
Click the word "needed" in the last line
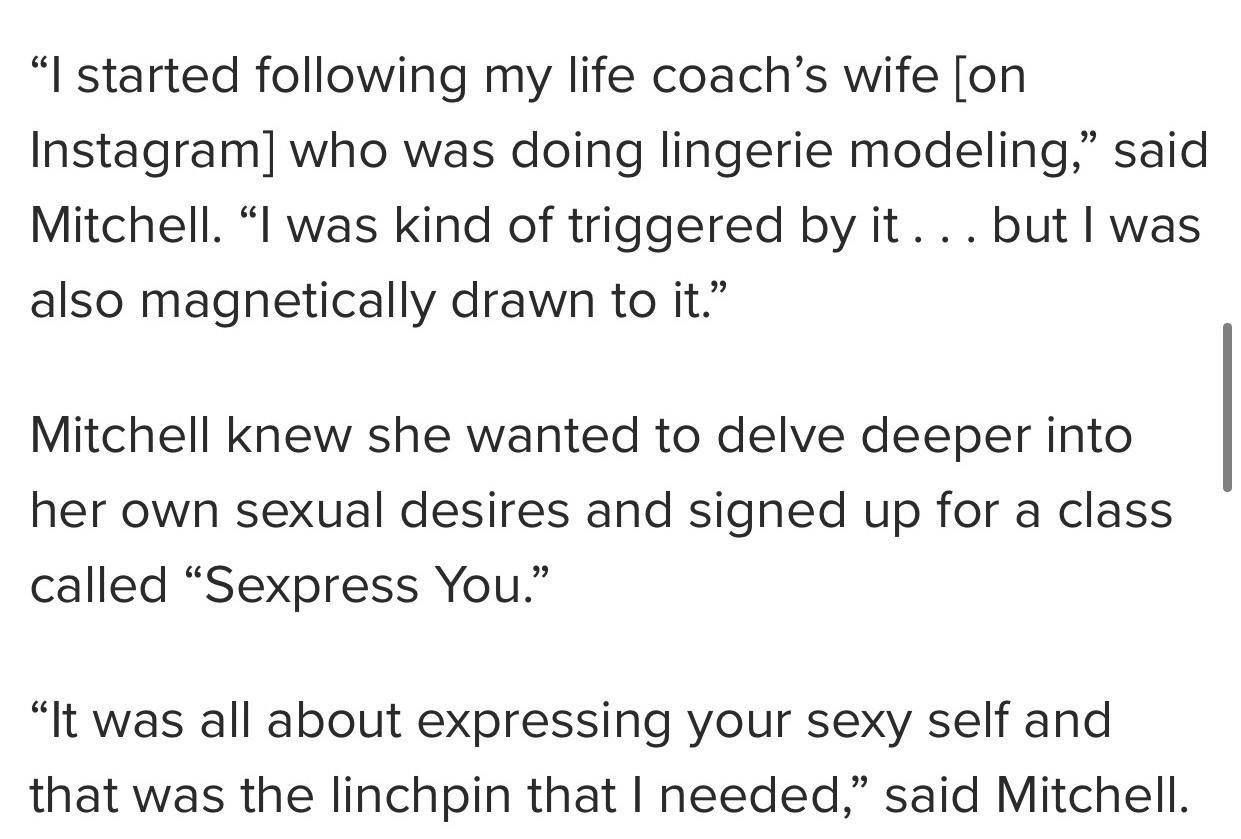pos(755,796)
